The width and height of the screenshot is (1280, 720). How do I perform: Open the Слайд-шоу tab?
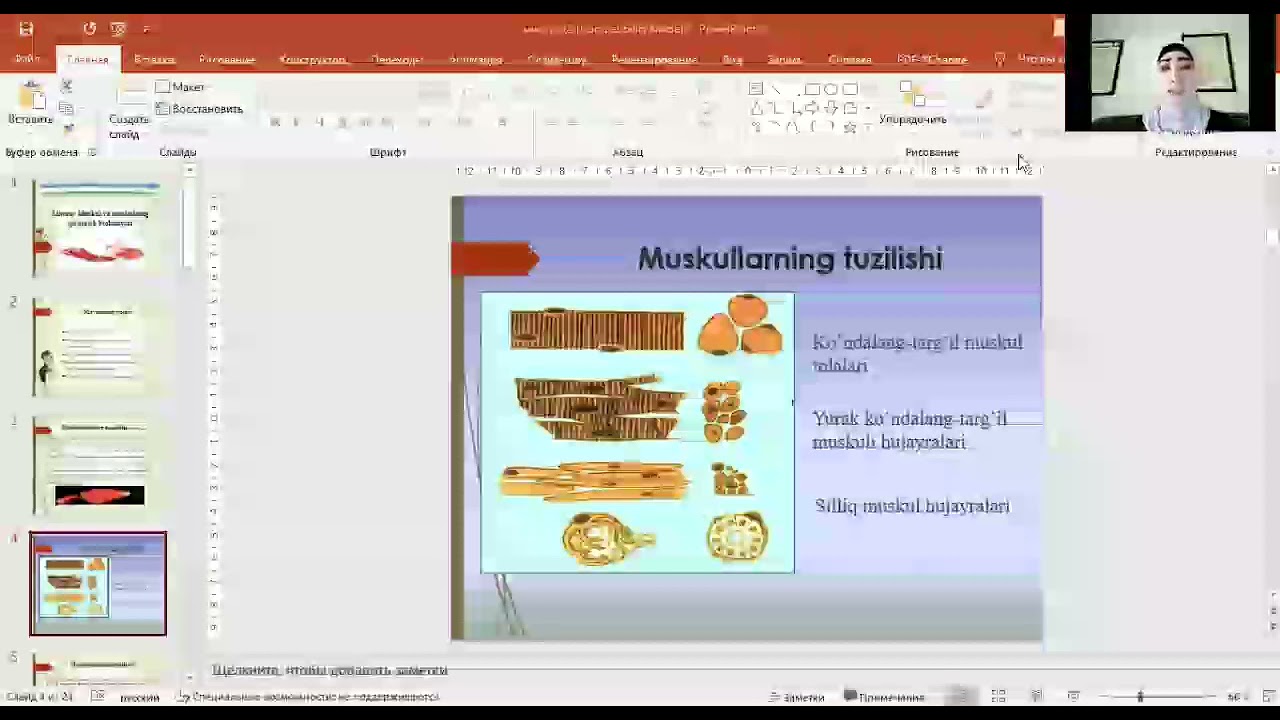point(556,60)
